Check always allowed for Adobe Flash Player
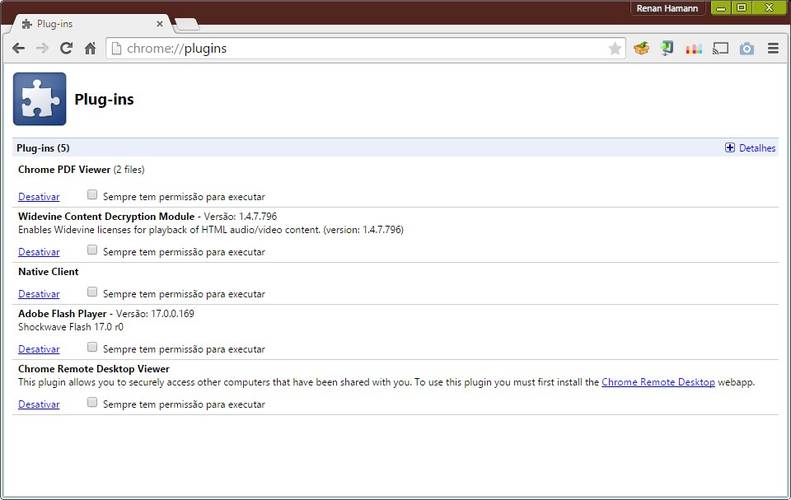This screenshot has width=791, height=500. click(92, 347)
